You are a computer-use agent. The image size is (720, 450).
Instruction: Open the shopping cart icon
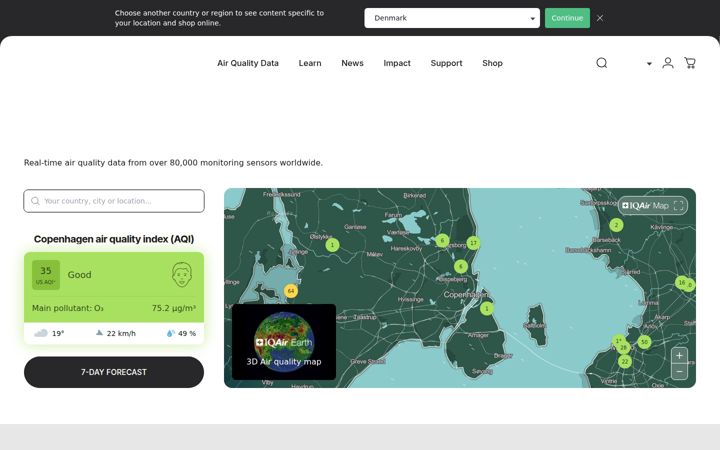(690, 63)
